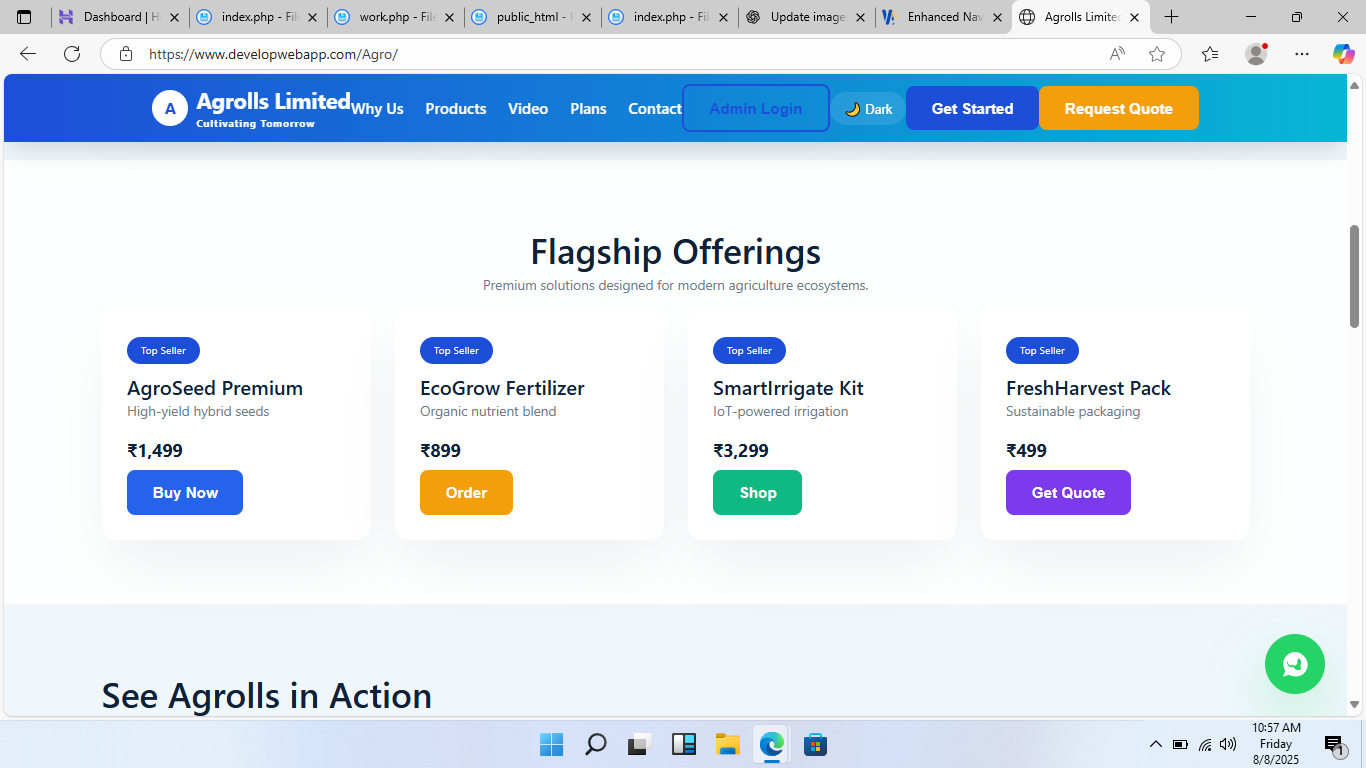Open the floating chat widget

click(1294, 663)
